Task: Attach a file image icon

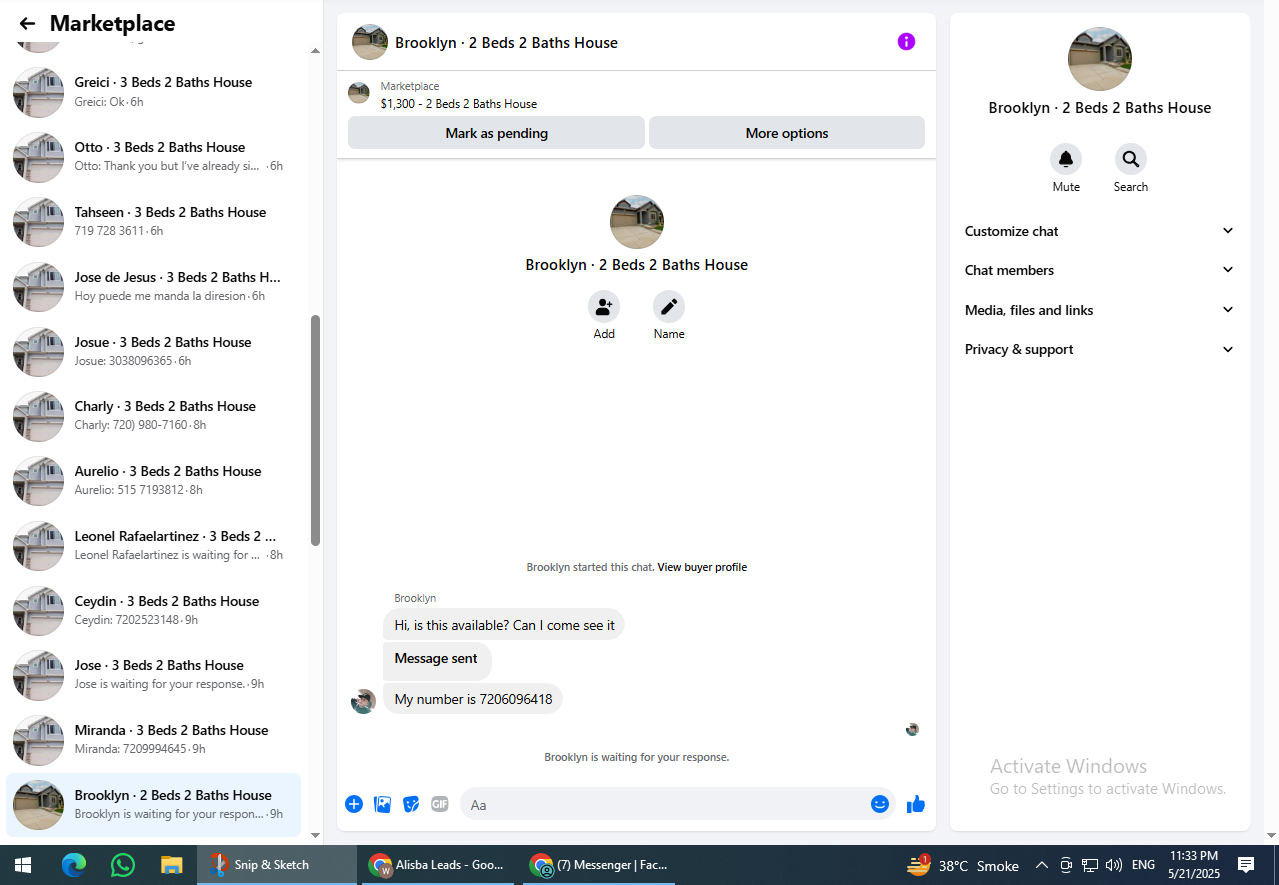Action: coord(382,804)
